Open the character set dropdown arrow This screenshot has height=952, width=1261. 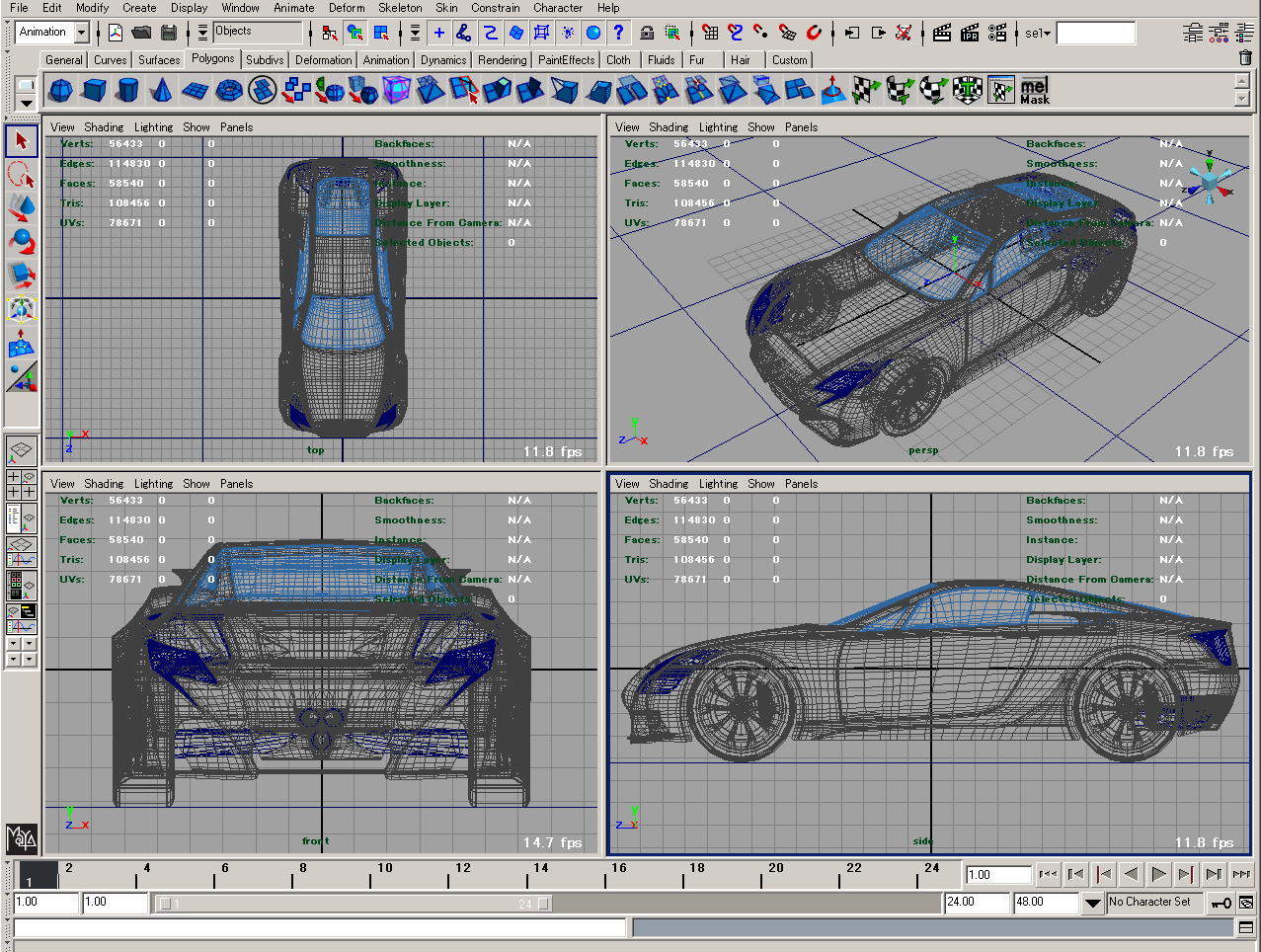click(x=1092, y=903)
